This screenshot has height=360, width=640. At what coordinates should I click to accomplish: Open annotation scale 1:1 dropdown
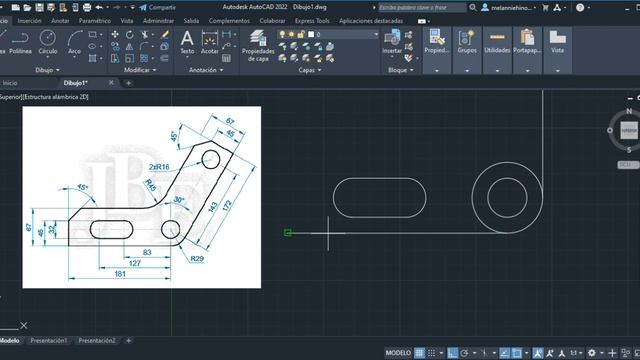coord(576,353)
